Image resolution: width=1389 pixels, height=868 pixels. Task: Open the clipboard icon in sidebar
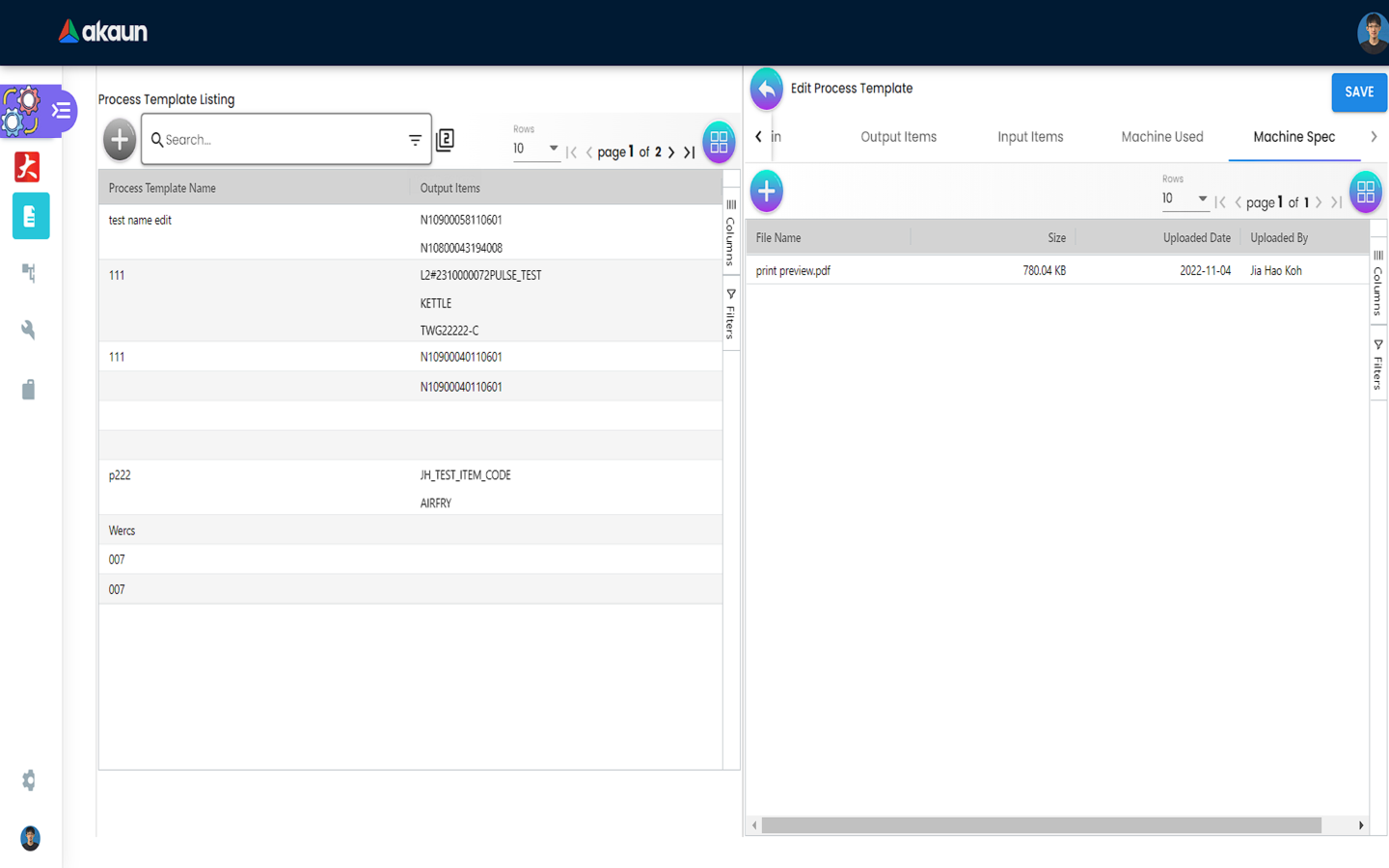(29, 390)
